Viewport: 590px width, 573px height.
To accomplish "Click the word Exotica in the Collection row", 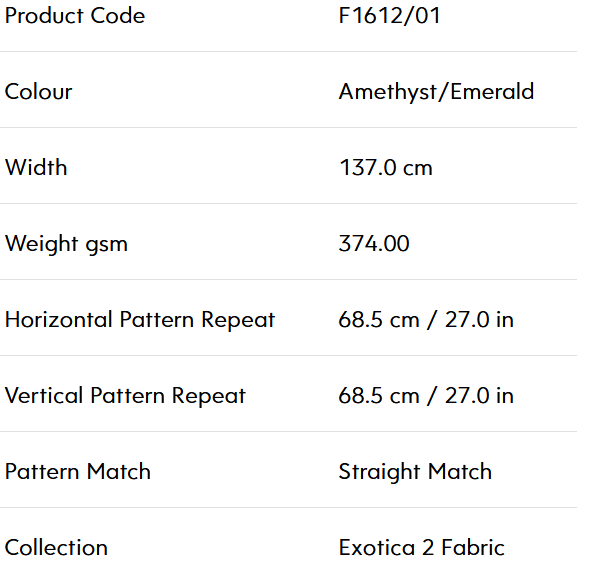I will coord(377,548).
